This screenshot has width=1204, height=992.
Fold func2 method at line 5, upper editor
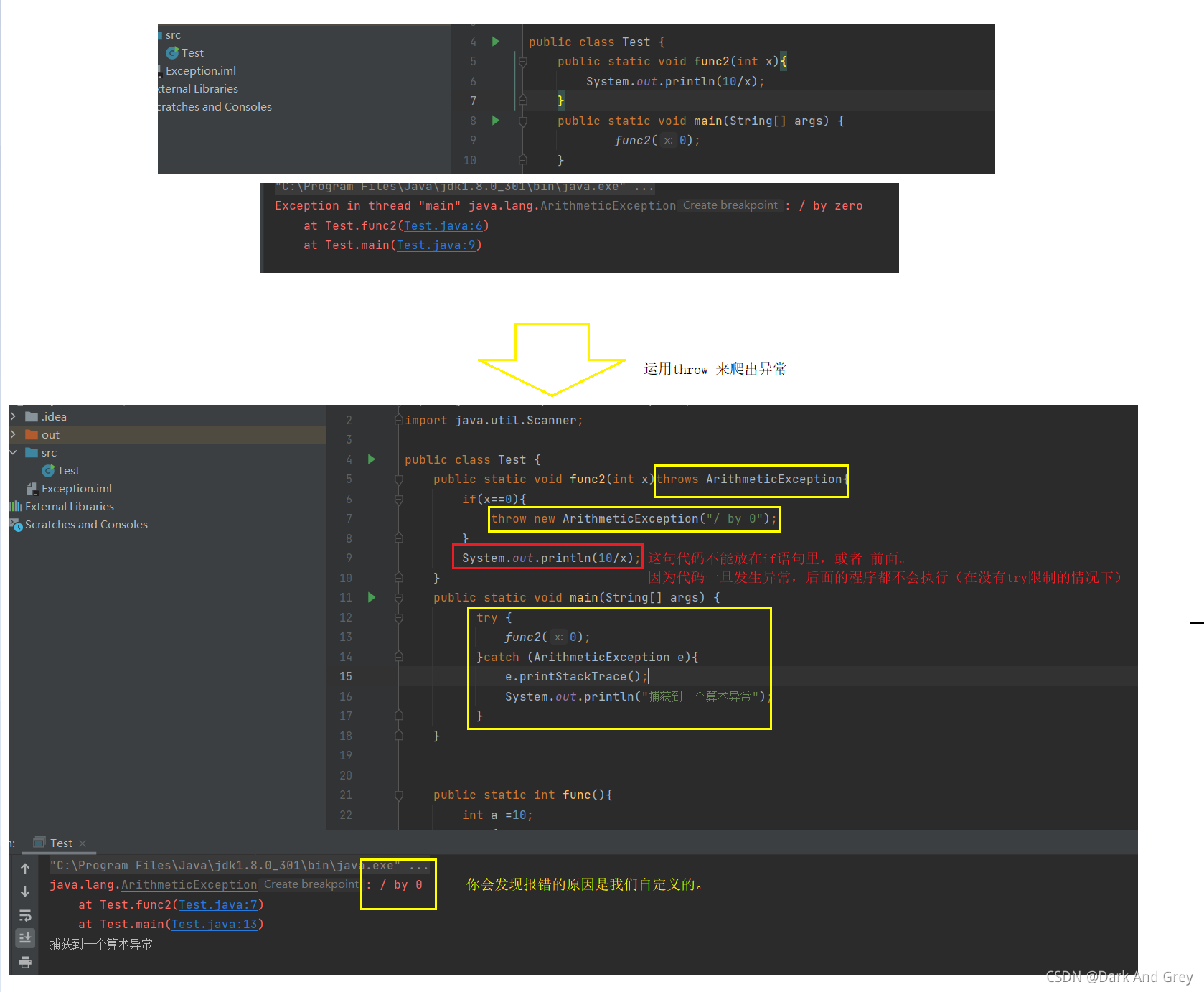click(523, 62)
